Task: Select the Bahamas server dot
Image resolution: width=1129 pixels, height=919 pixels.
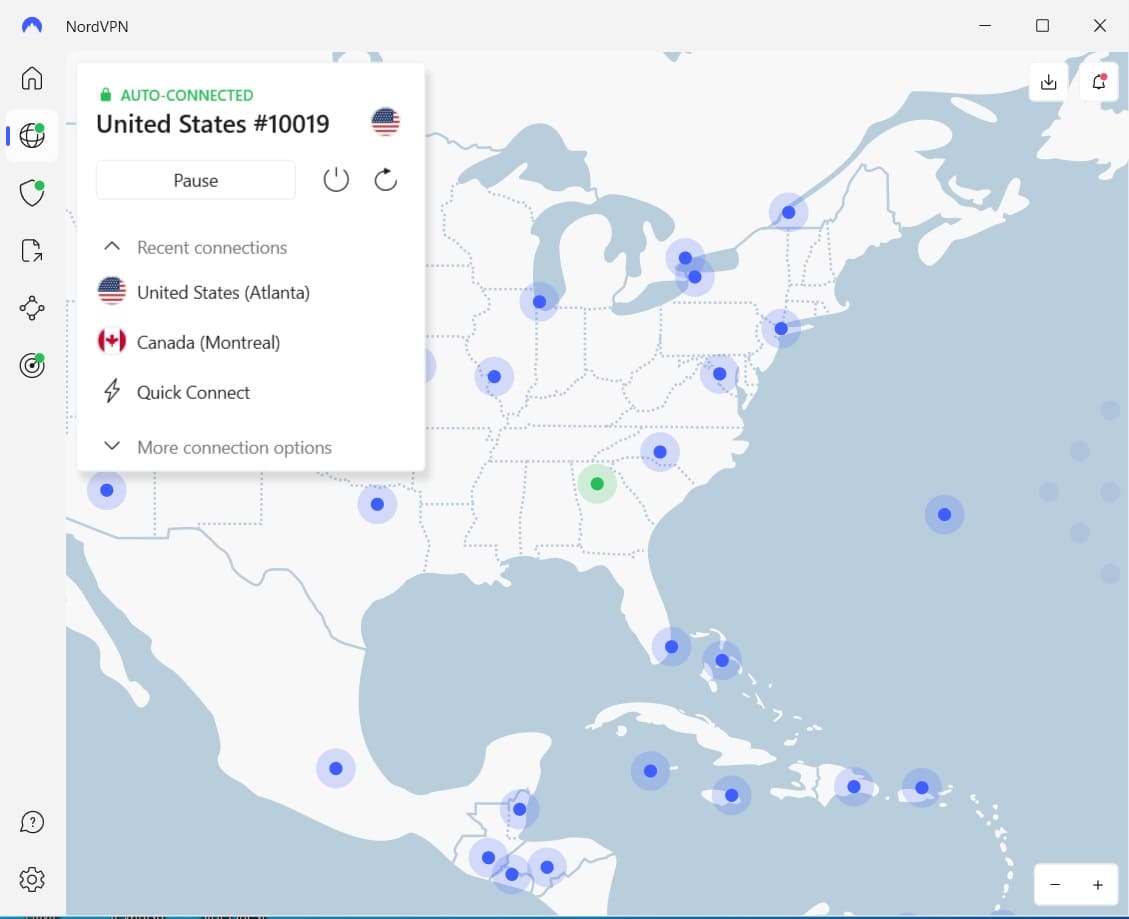Action: [722, 660]
